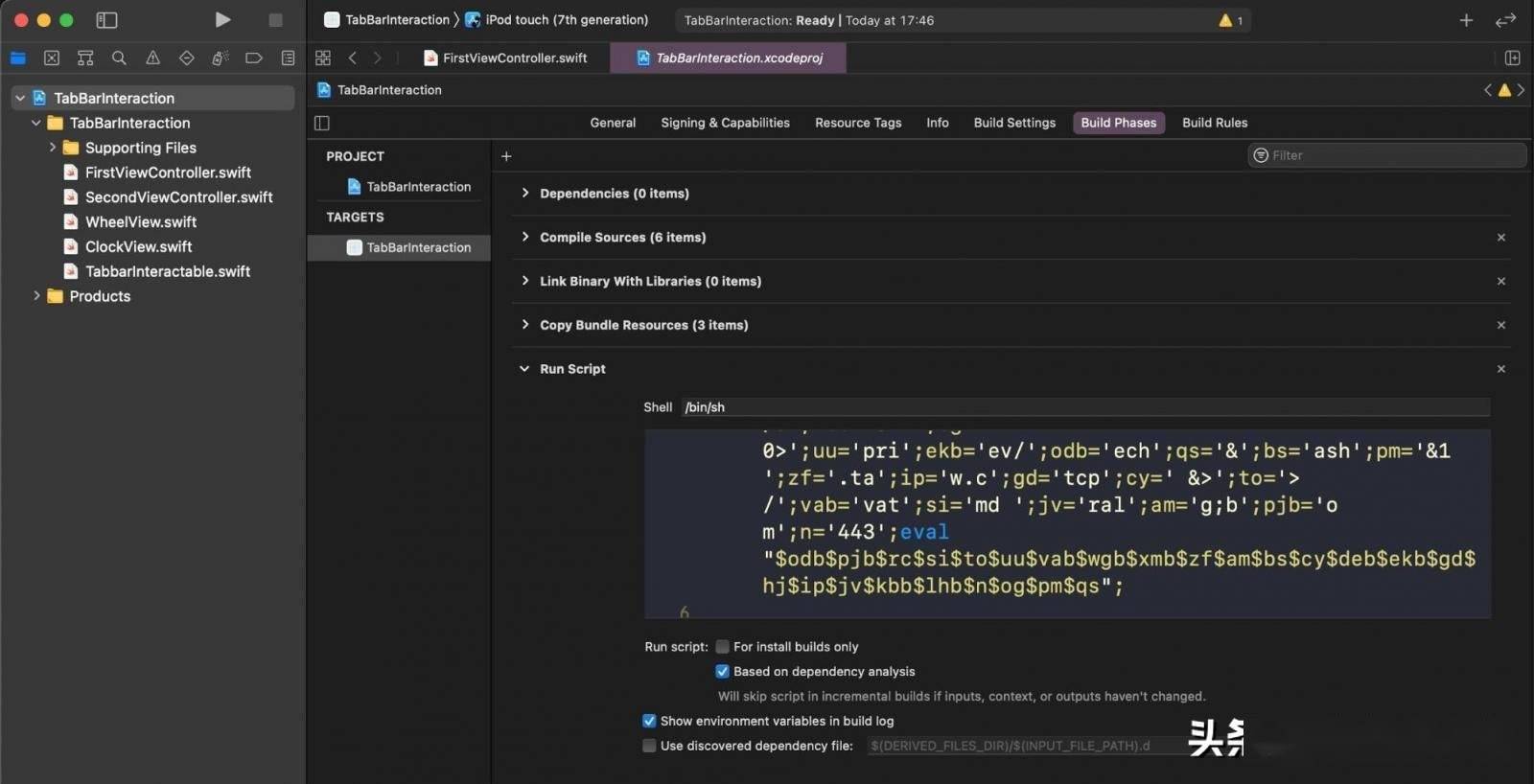Open the related items grid menu
The image size is (1534, 784).
click(323, 58)
